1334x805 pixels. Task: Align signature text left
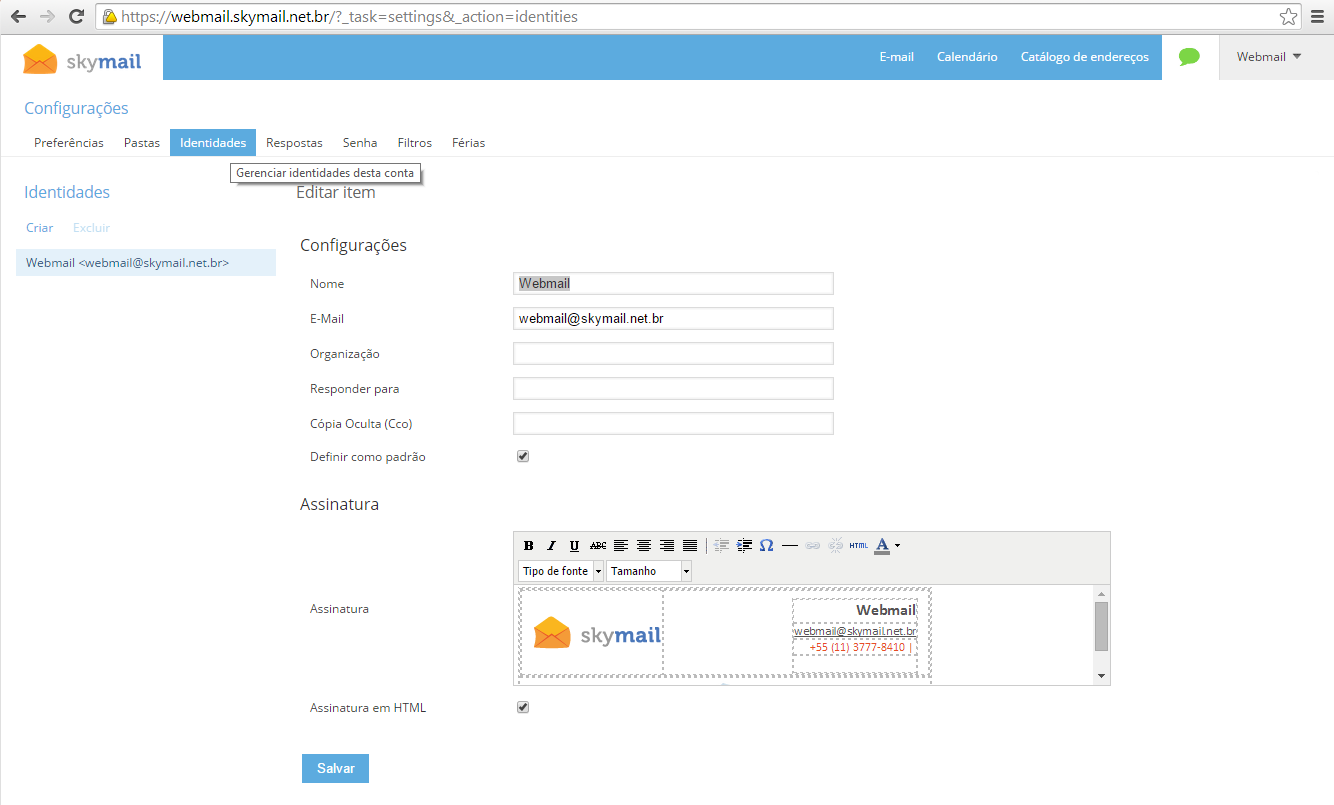coord(621,546)
